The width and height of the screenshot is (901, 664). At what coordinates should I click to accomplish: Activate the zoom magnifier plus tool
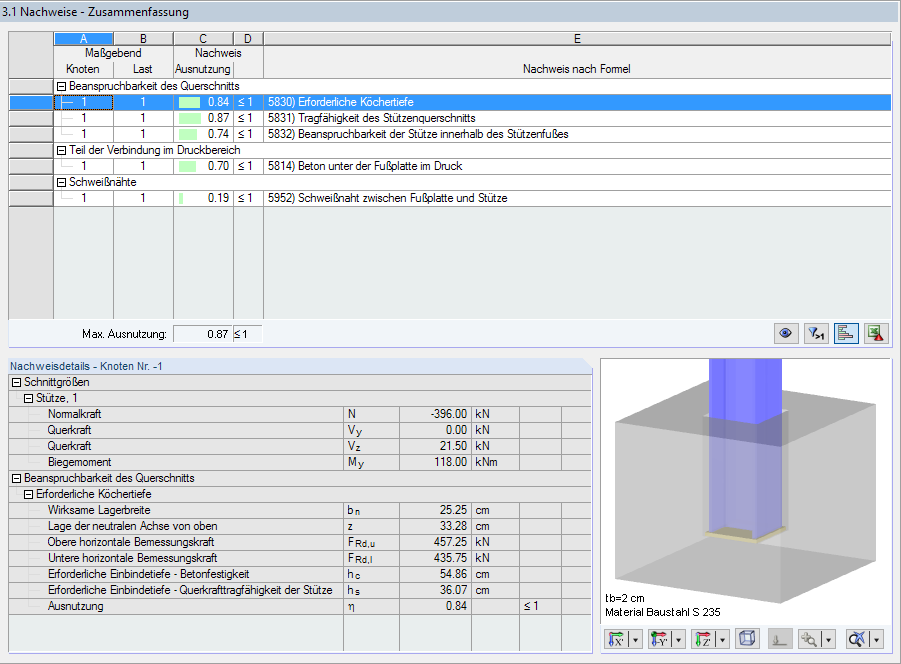810,639
